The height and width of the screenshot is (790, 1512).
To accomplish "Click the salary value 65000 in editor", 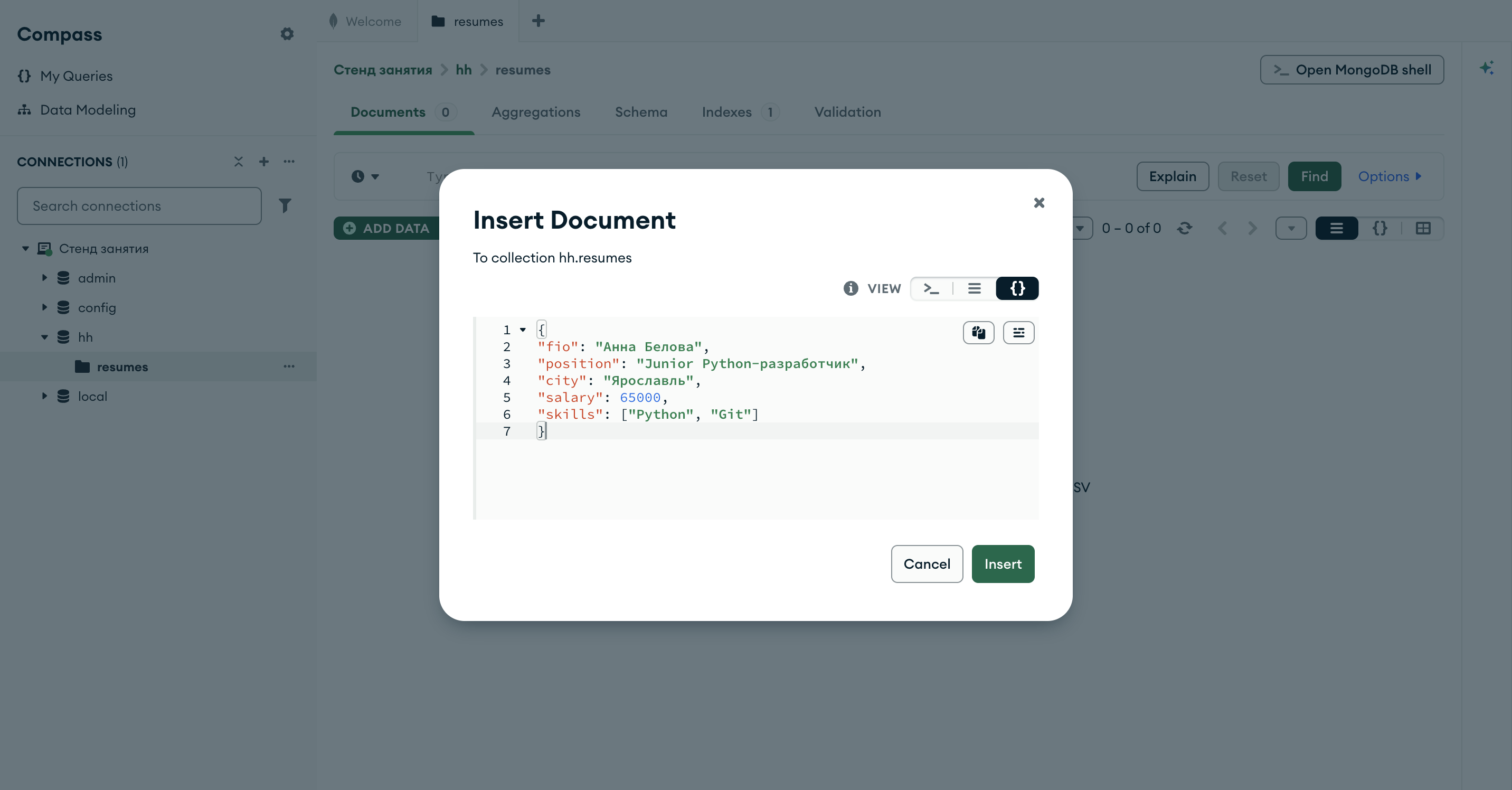I will coord(640,397).
